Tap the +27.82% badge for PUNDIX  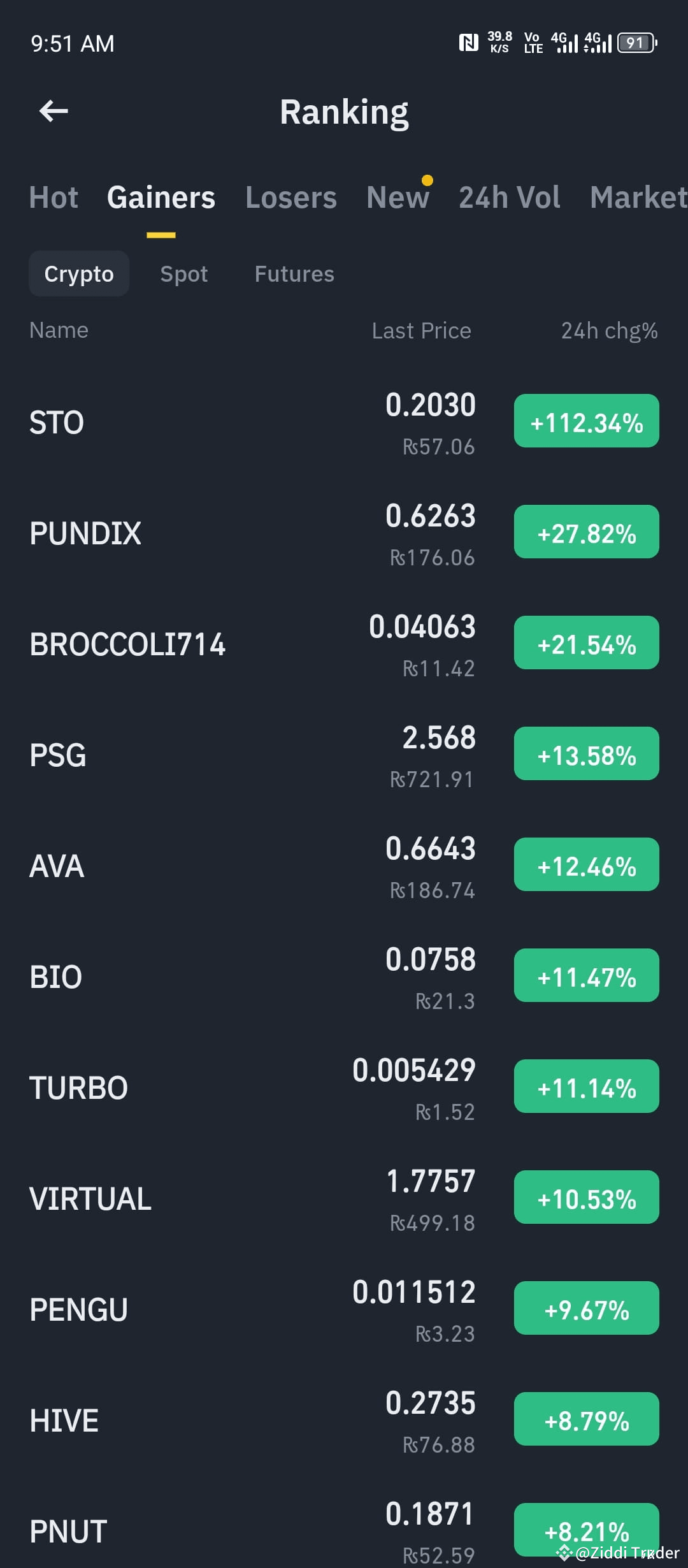(x=587, y=532)
